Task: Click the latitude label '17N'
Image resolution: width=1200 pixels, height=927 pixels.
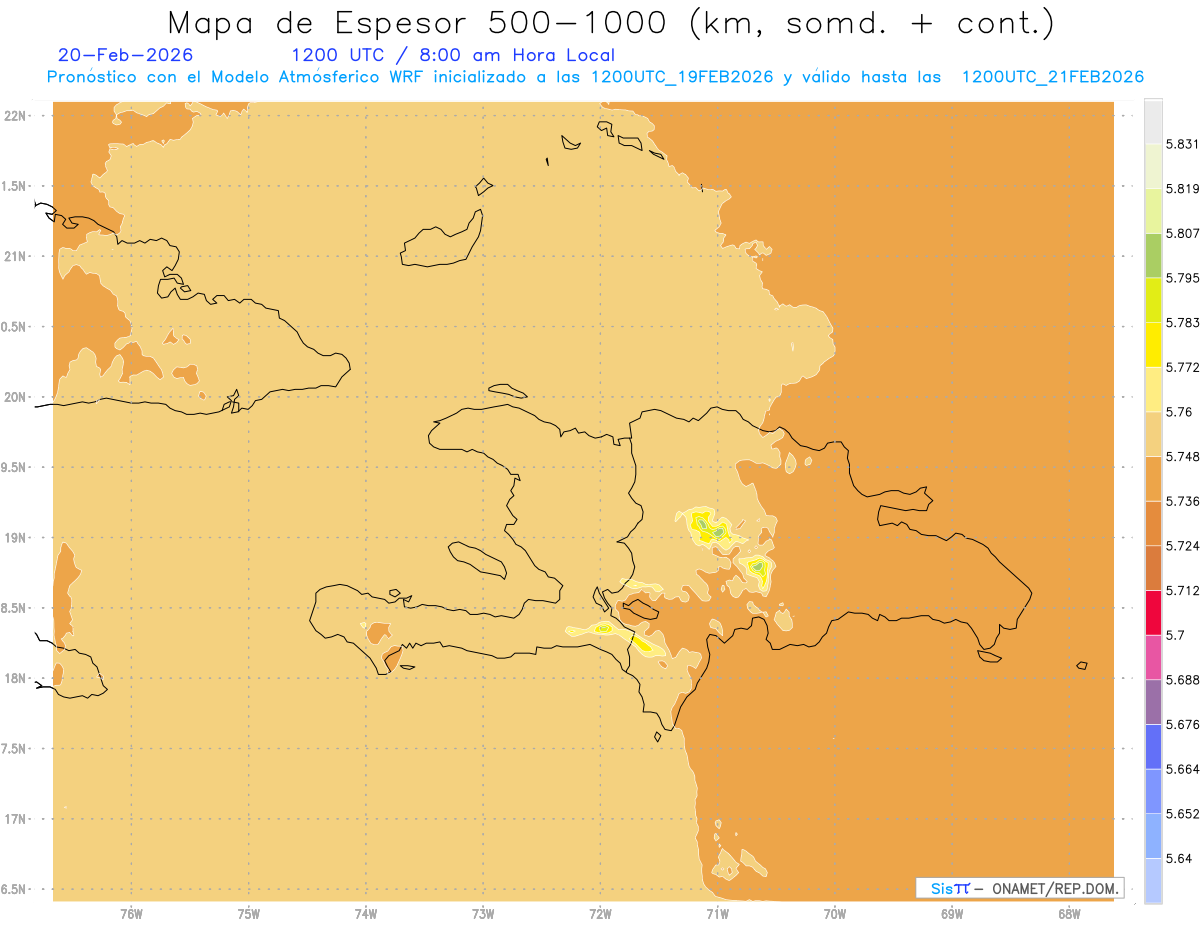Action: click(16, 819)
